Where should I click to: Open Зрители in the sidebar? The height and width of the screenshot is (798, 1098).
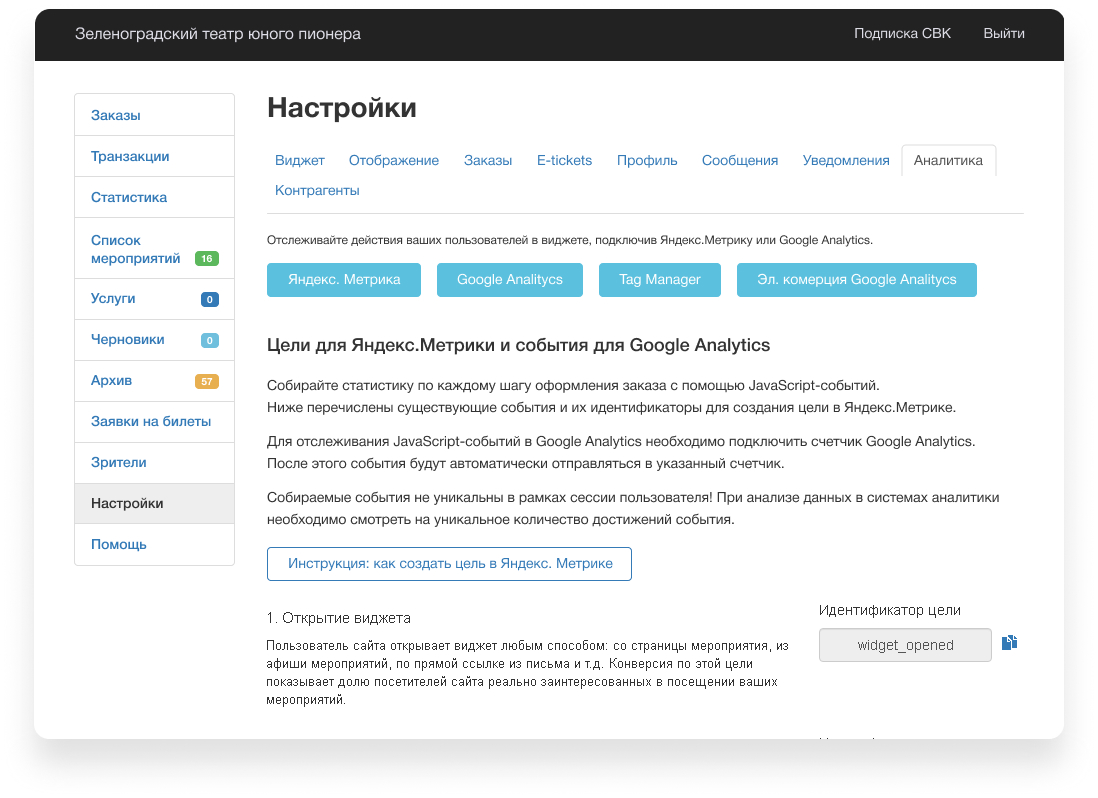(154, 463)
